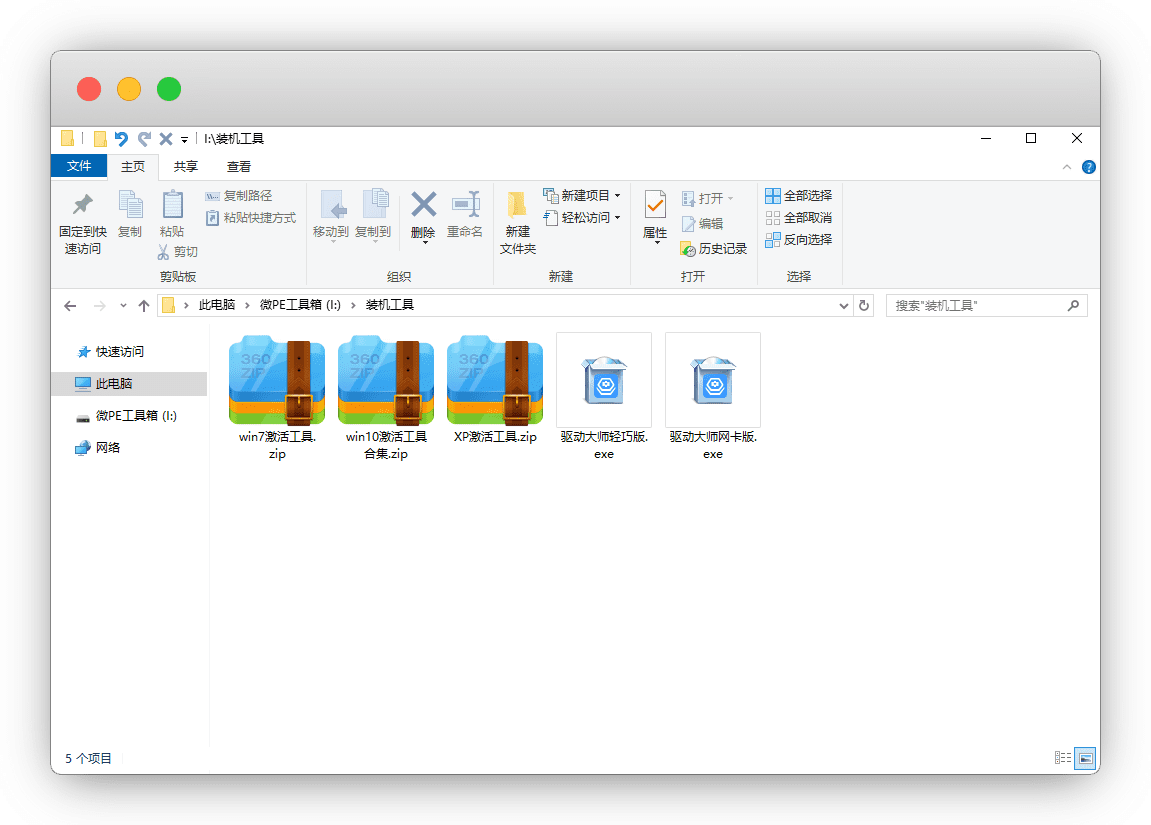Click the Select All (全部选择) icon
Viewport: 1151px width, 825px height.
tap(773, 196)
